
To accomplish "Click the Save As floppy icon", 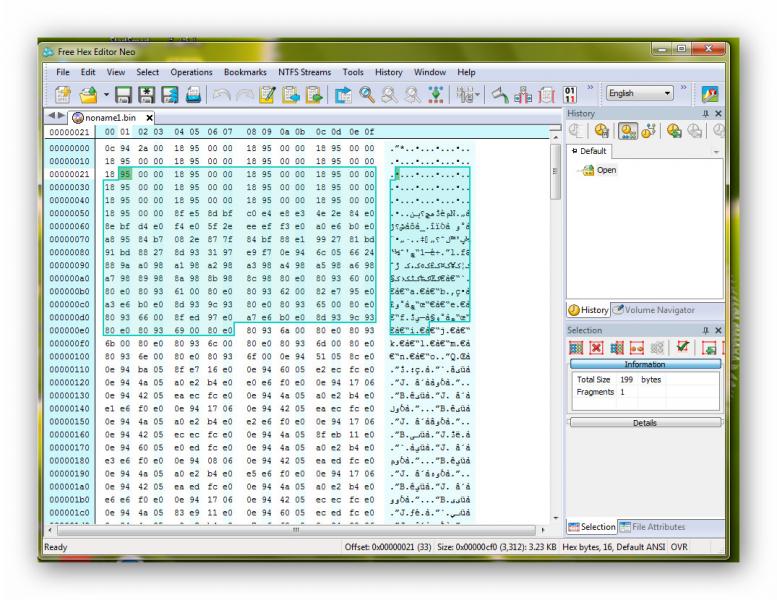I will point(146,94).
